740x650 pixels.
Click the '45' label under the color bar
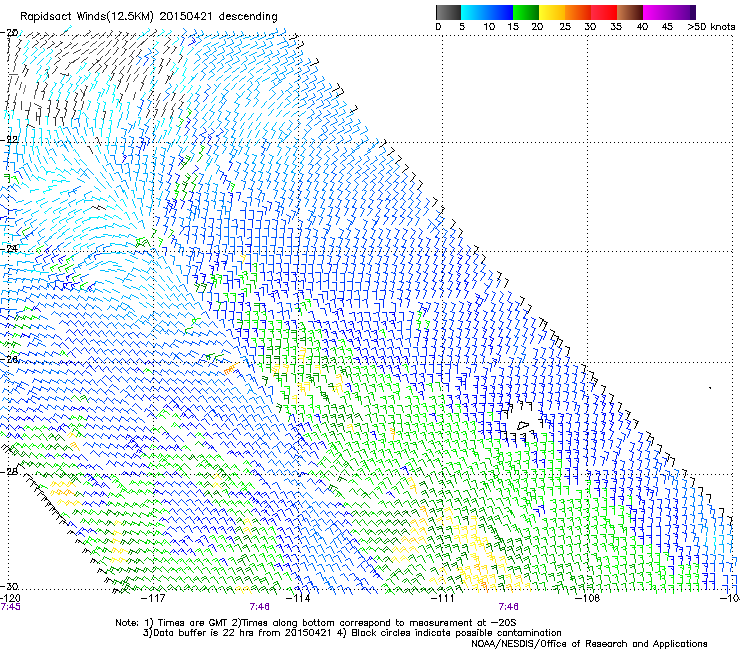pyautogui.click(x=667, y=27)
